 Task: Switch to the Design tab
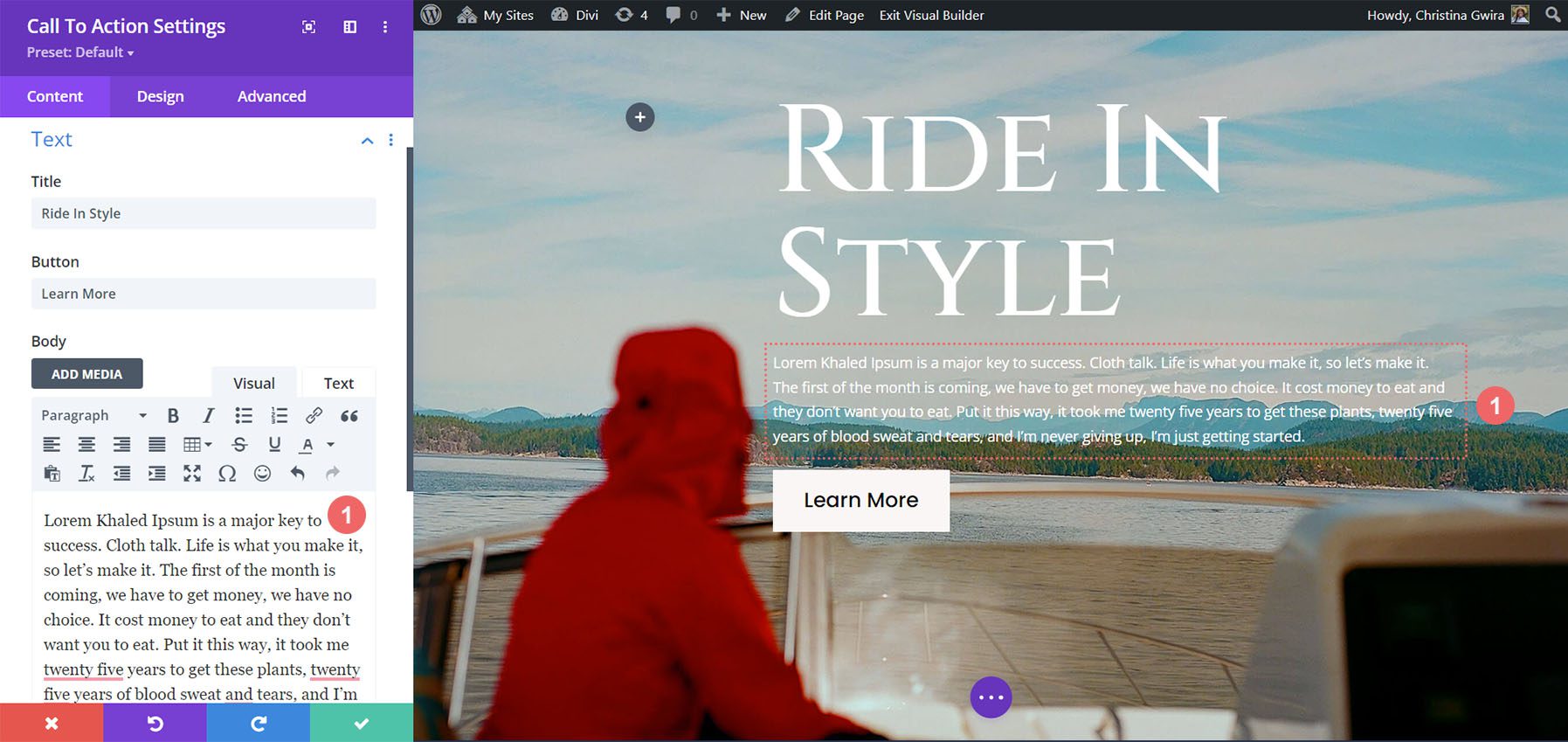[x=160, y=96]
